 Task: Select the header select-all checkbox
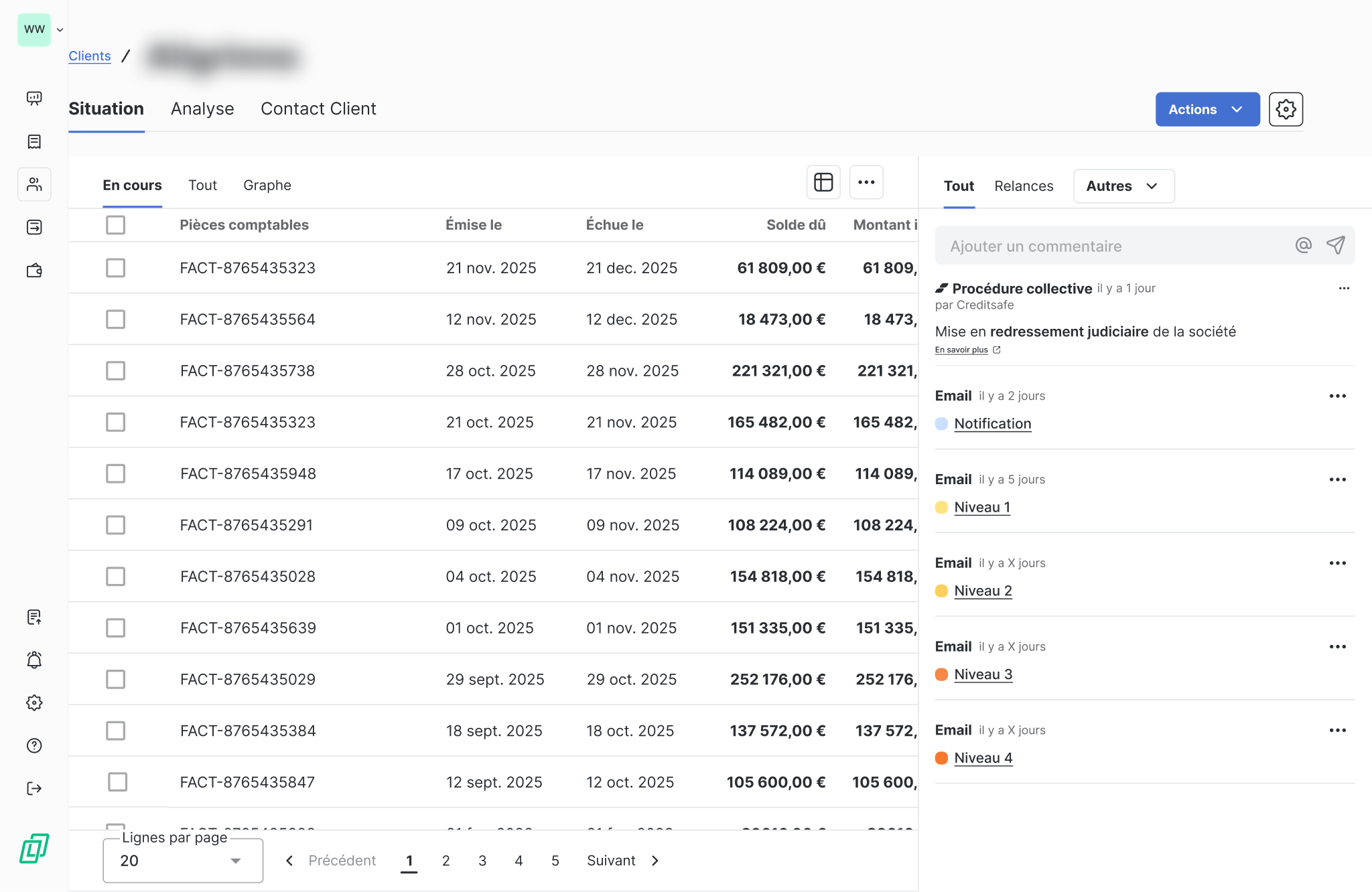pyautogui.click(x=115, y=225)
